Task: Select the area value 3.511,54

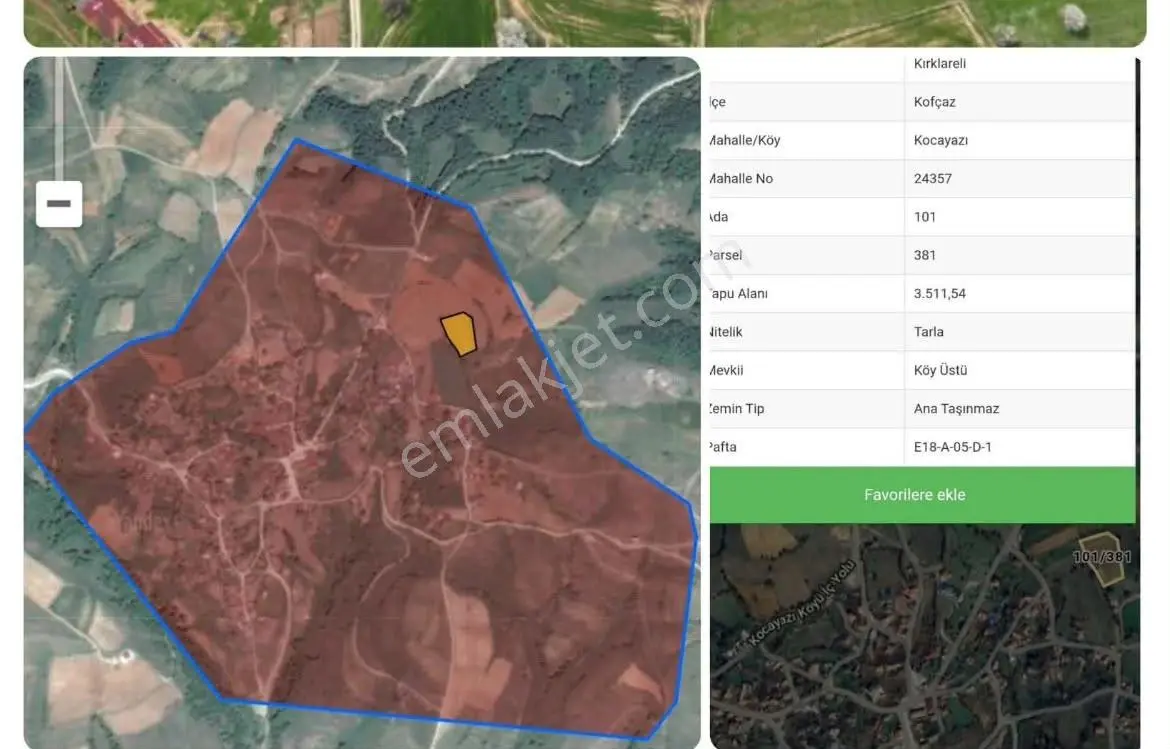Action: tap(939, 294)
